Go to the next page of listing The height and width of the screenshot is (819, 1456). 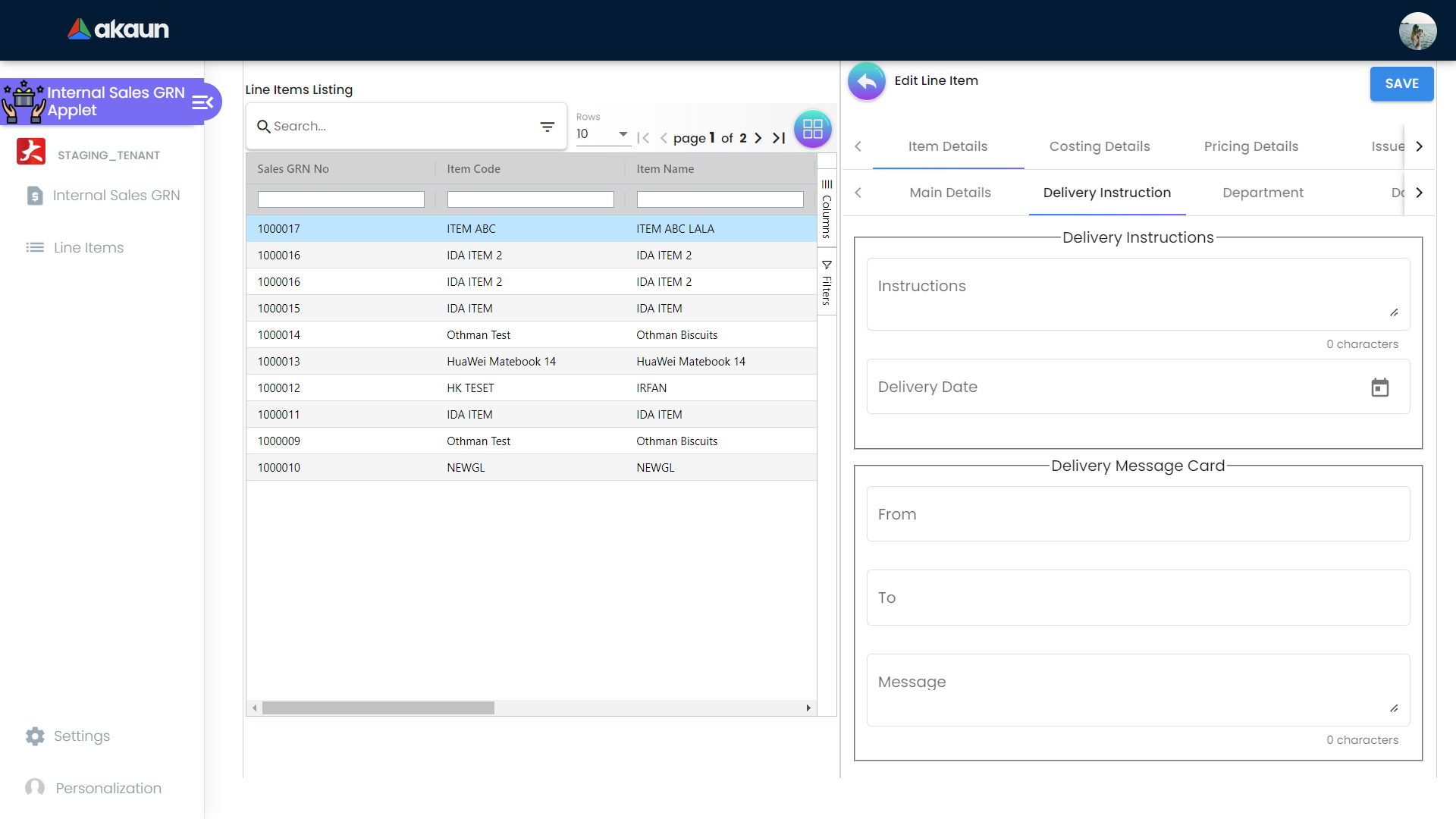pos(758,138)
